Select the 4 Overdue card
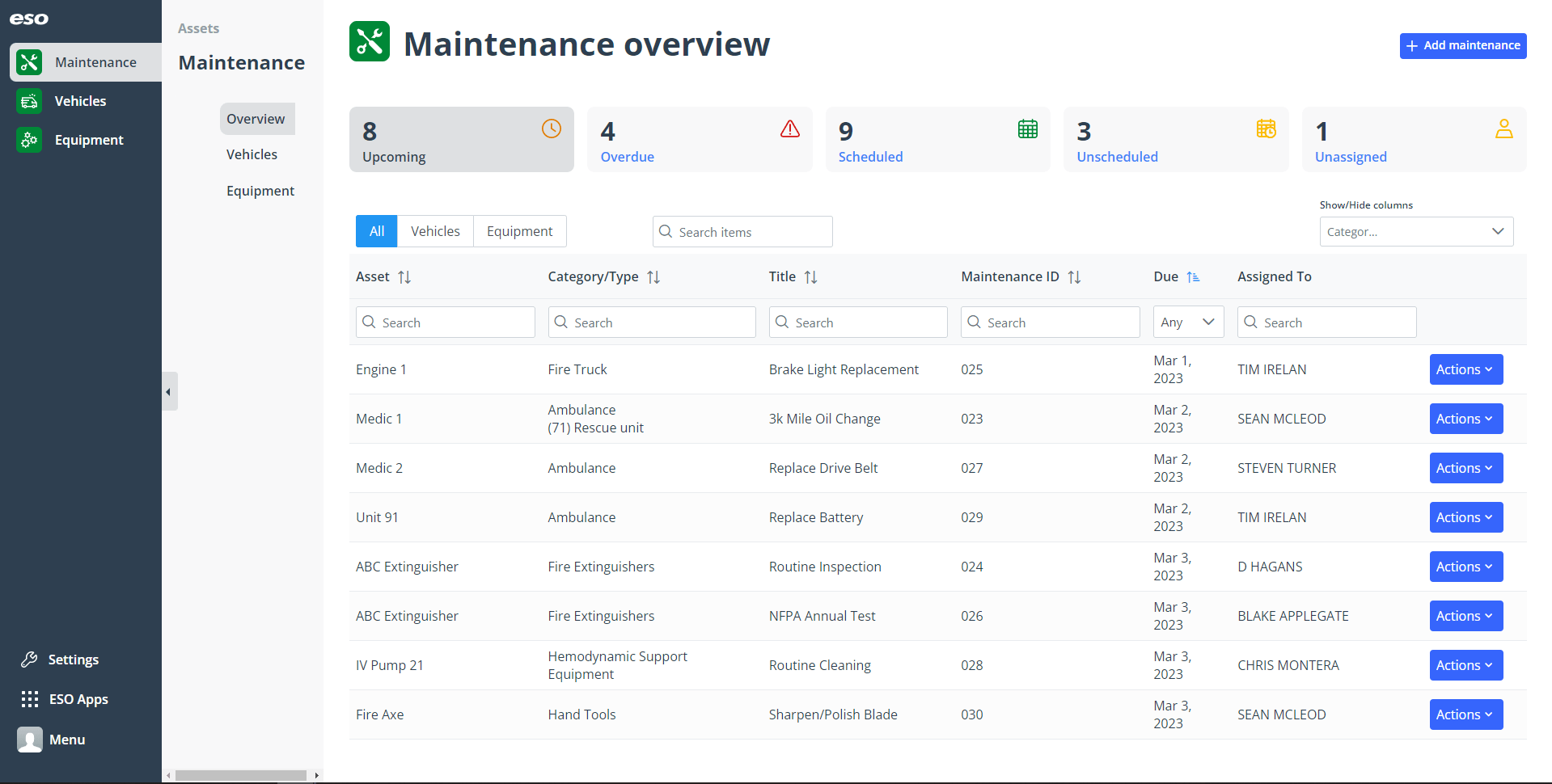The image size is (1552, 784). [x=700, y=139]
